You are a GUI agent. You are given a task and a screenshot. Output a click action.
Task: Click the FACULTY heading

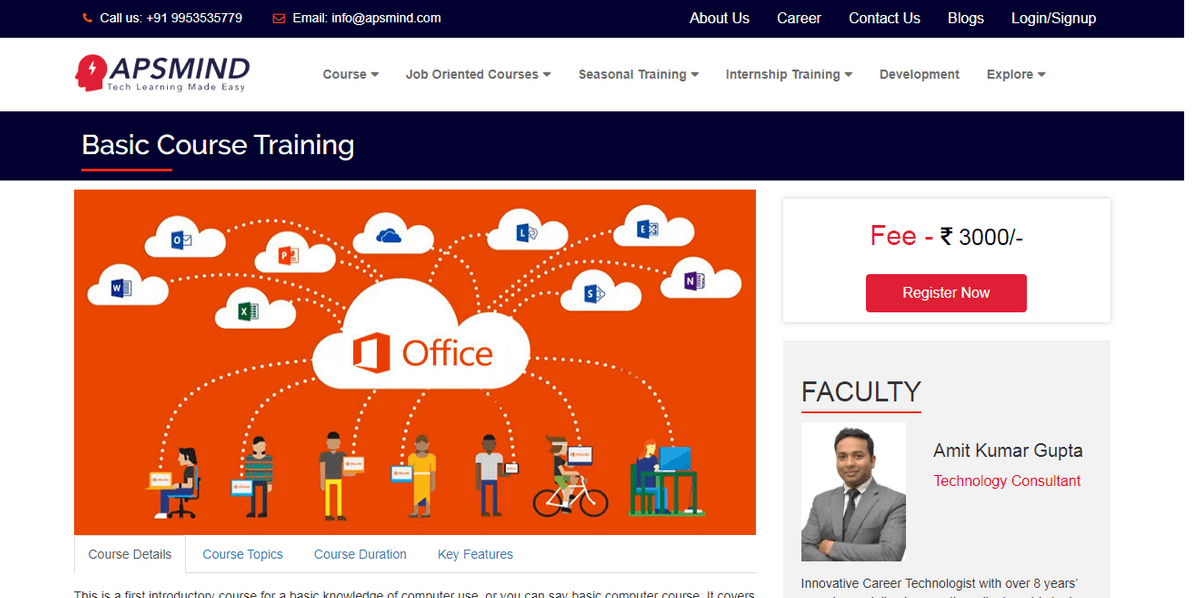[861, 391]
